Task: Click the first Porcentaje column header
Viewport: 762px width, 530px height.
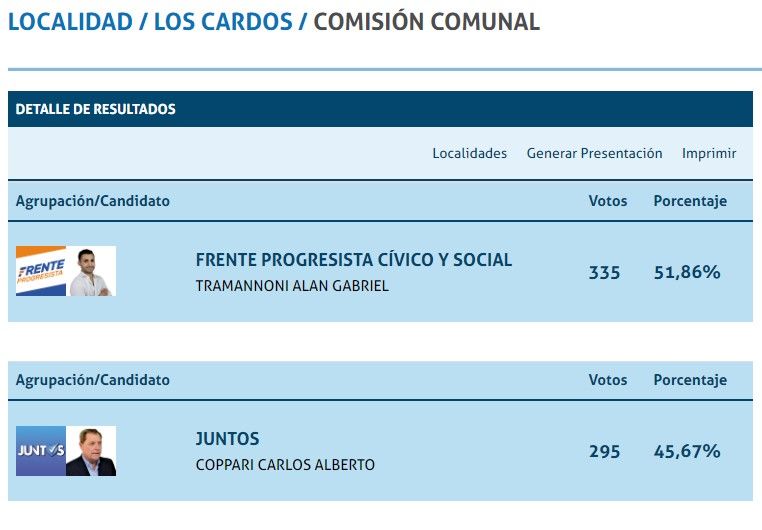Action: click(x=690, y=201)
